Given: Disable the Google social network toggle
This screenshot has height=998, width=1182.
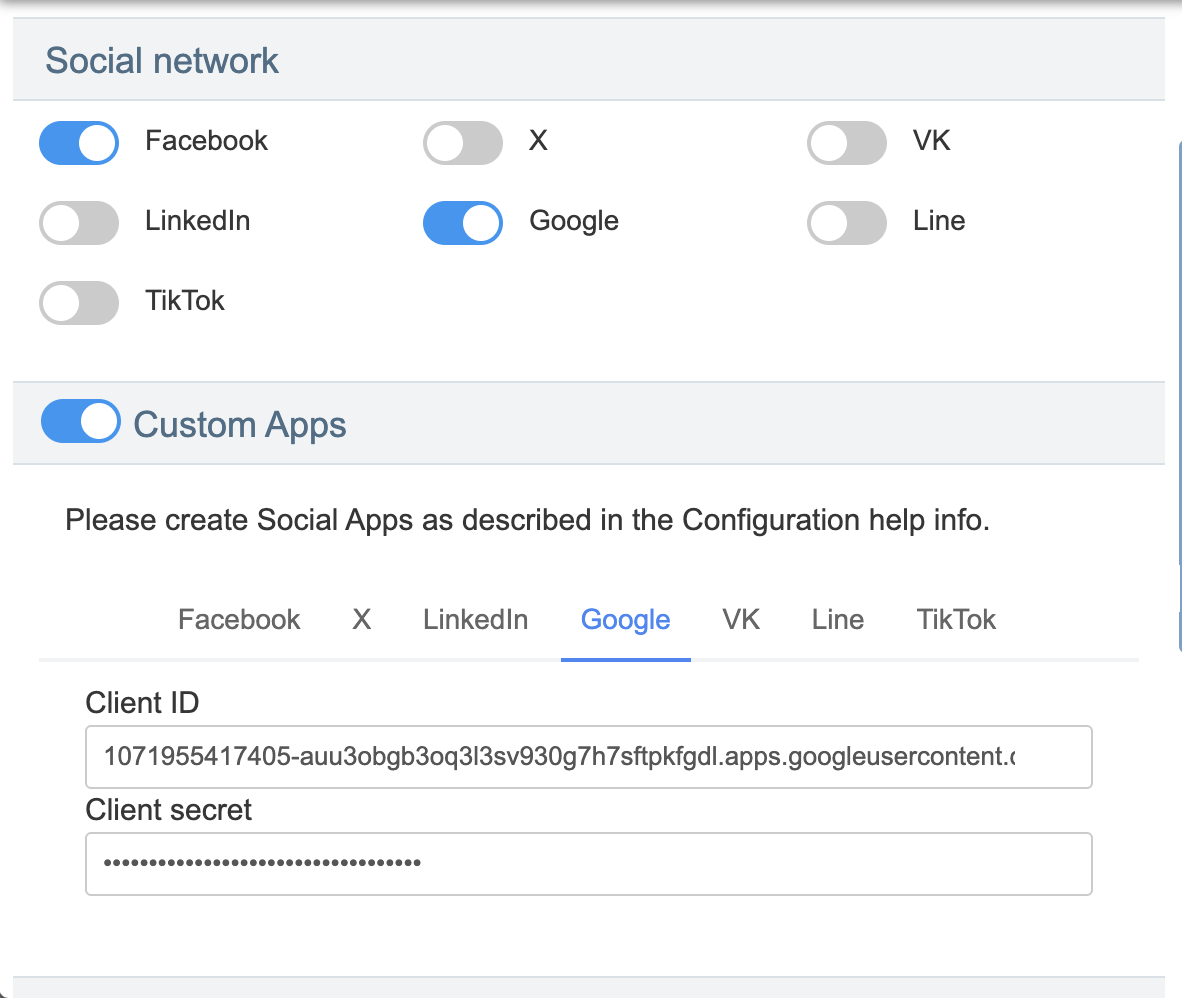Looking at the screenshot, I should (x=462, y=222).
